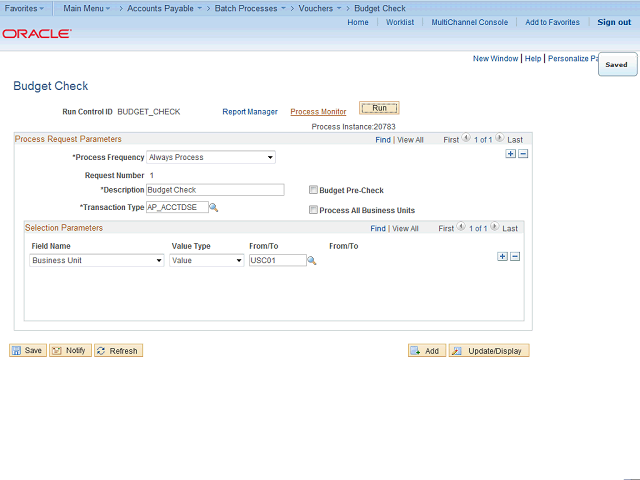Open Accounts Payable breadcrumb menu

tap(164, 8)
